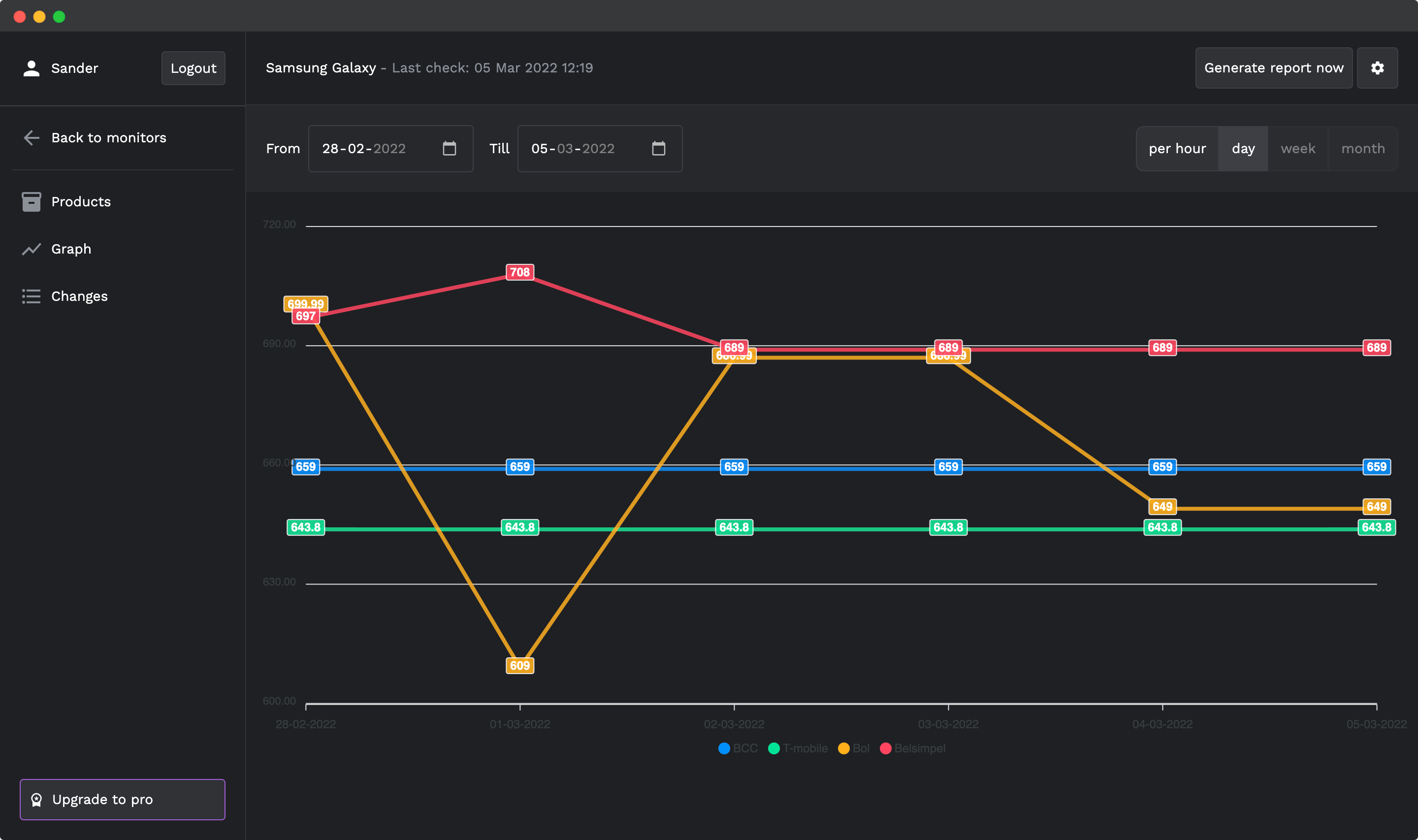Toggle the Belsimpel legend color dot
The height and width of the screenshot is (840, 1418).
886,748
